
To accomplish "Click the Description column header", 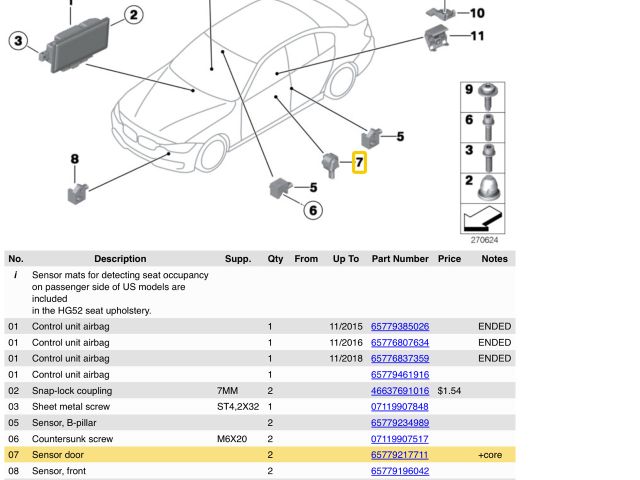I will (120, 259).
